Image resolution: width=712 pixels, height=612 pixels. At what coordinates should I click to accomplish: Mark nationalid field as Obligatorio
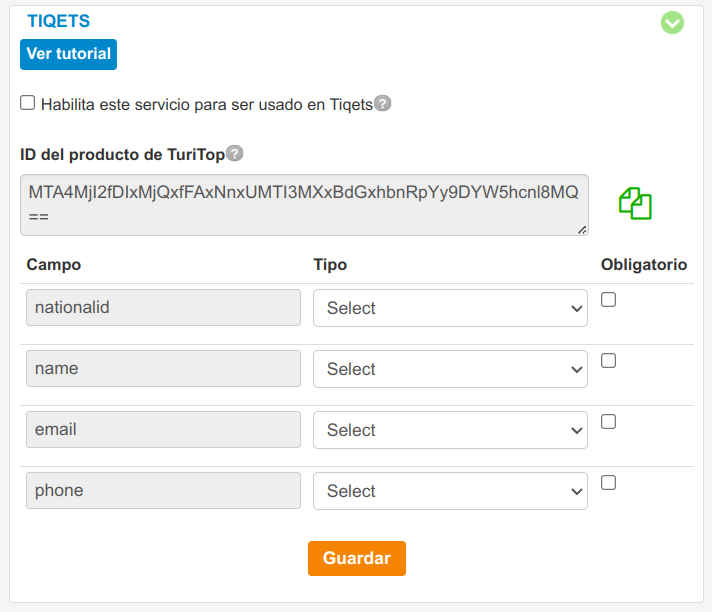pyautogui.click(x=608, y=300)
